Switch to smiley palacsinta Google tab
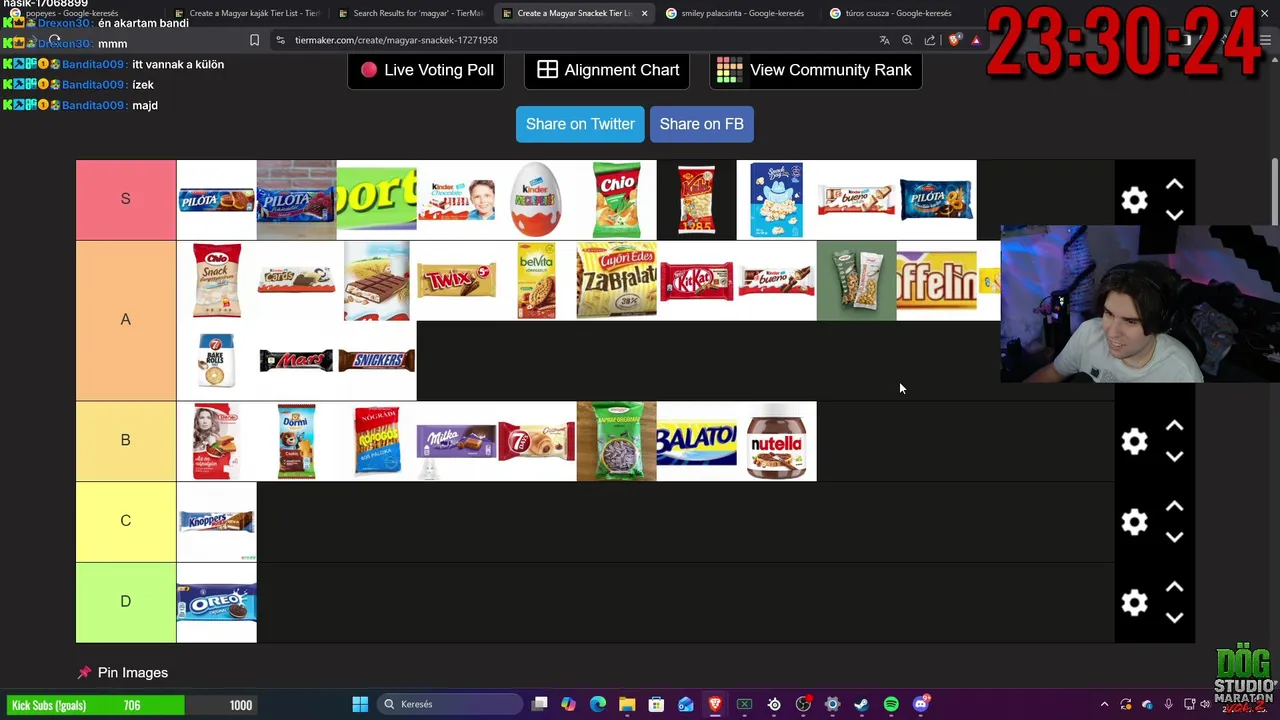Image resolution: width=1280 pixels, height=720 pixels. click(735, 13)
